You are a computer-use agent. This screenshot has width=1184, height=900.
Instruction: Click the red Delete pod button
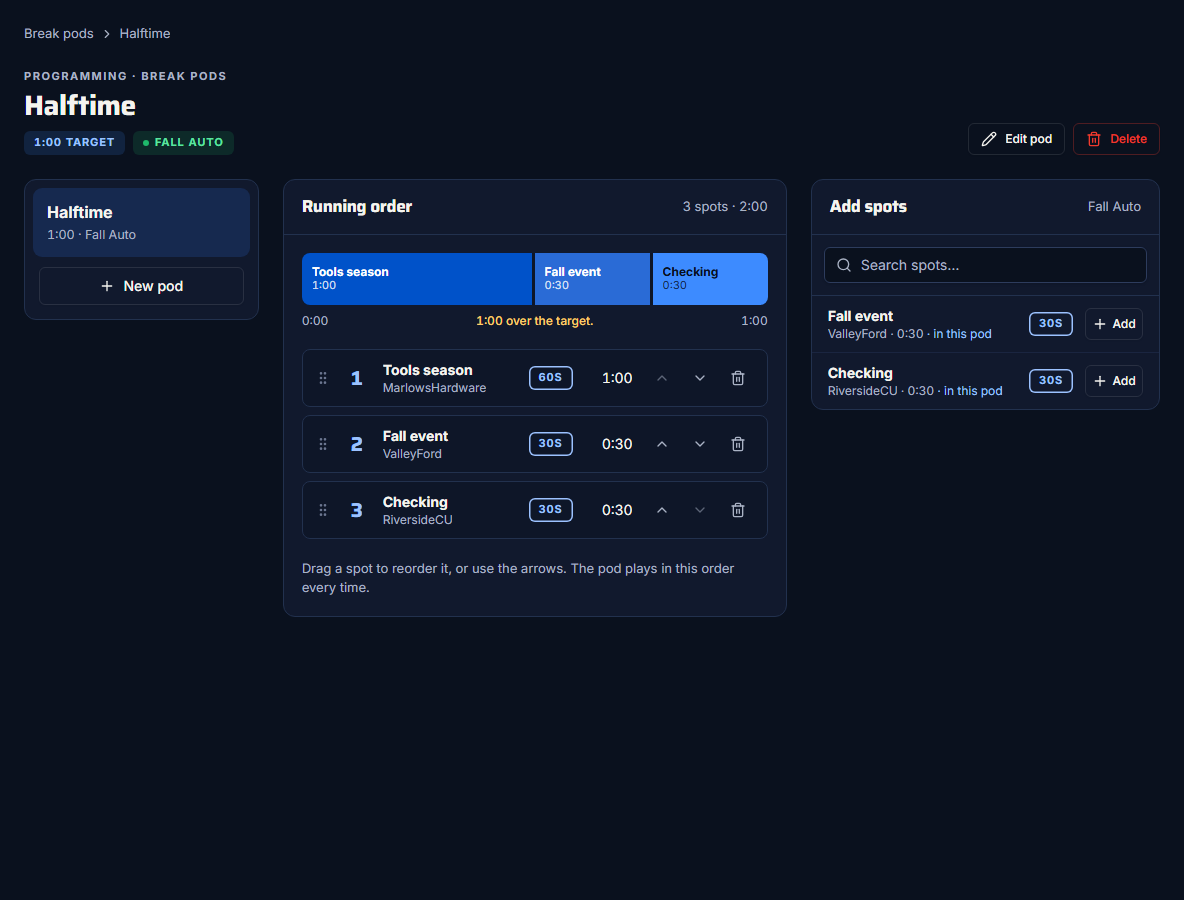click(1116, 139)
